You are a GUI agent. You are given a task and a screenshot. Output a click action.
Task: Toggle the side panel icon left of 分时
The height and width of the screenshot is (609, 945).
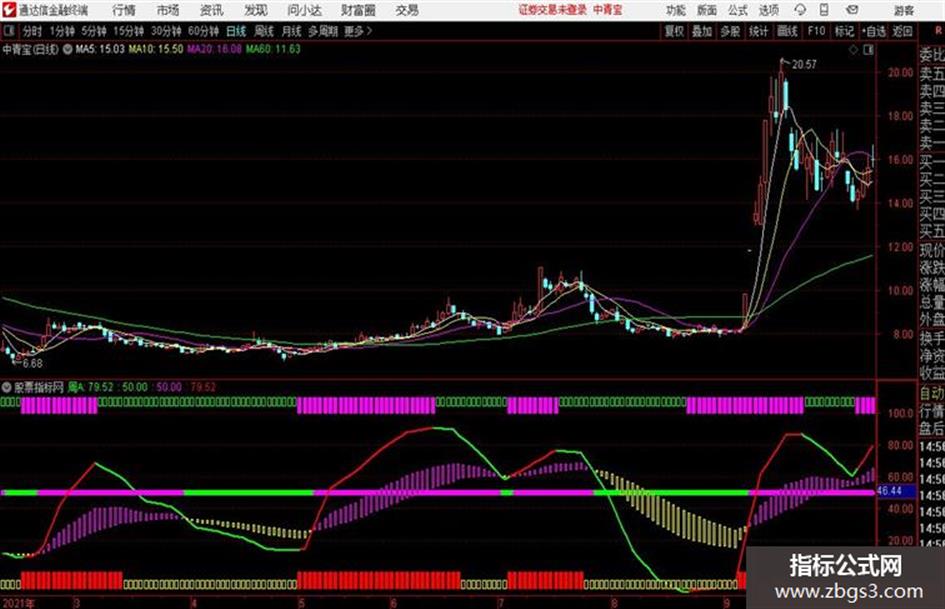coord(9,31)
